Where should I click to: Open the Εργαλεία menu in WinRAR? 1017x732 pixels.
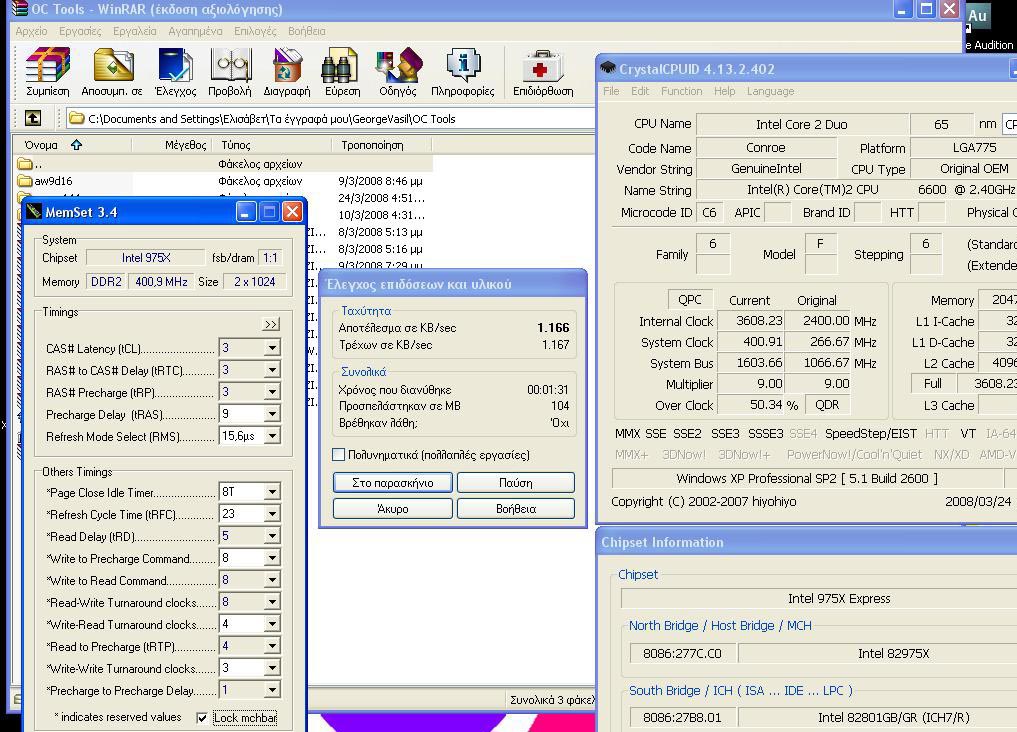[x=134, y=31]
